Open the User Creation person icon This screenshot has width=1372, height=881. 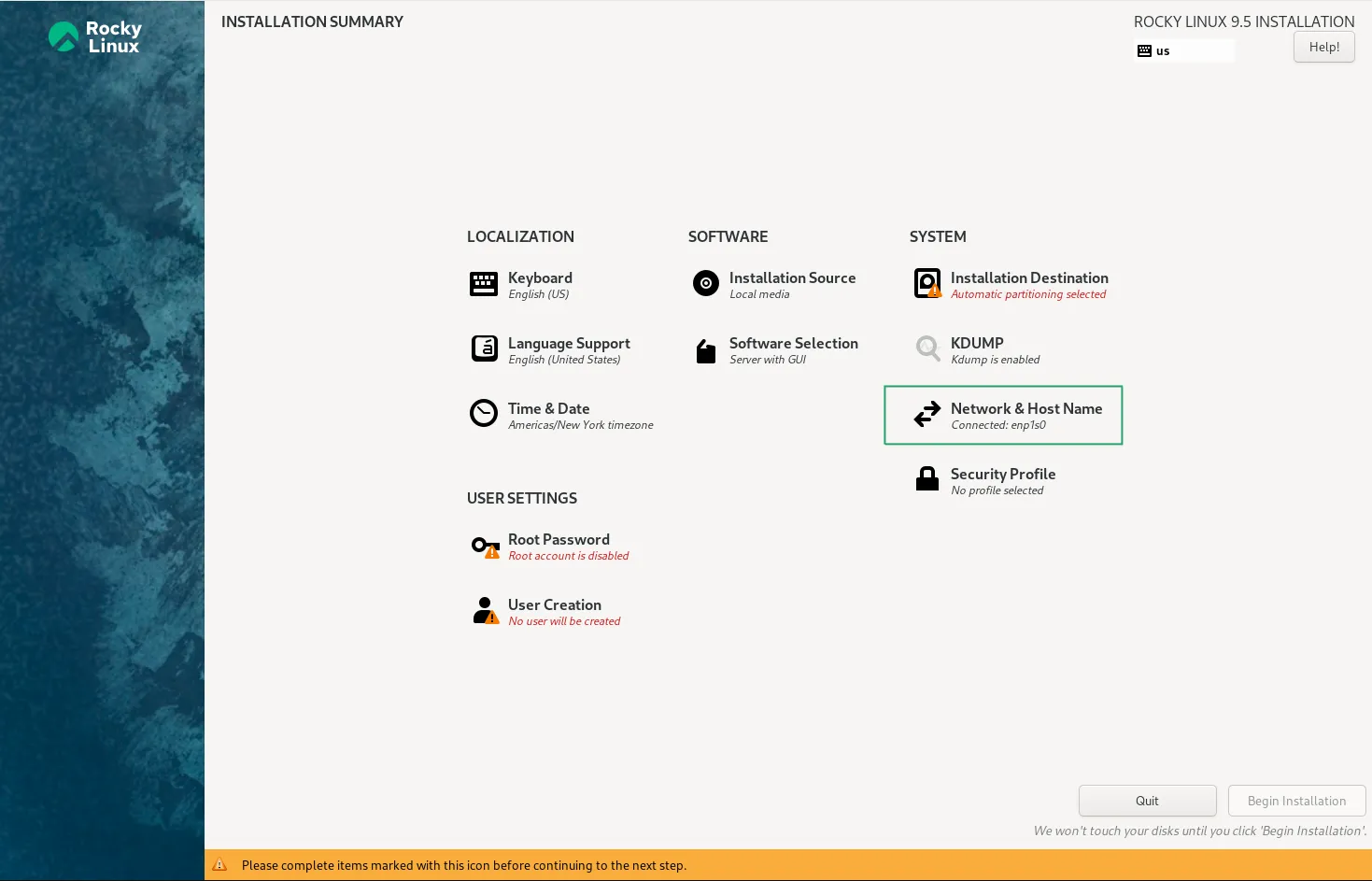pos(486,610)
